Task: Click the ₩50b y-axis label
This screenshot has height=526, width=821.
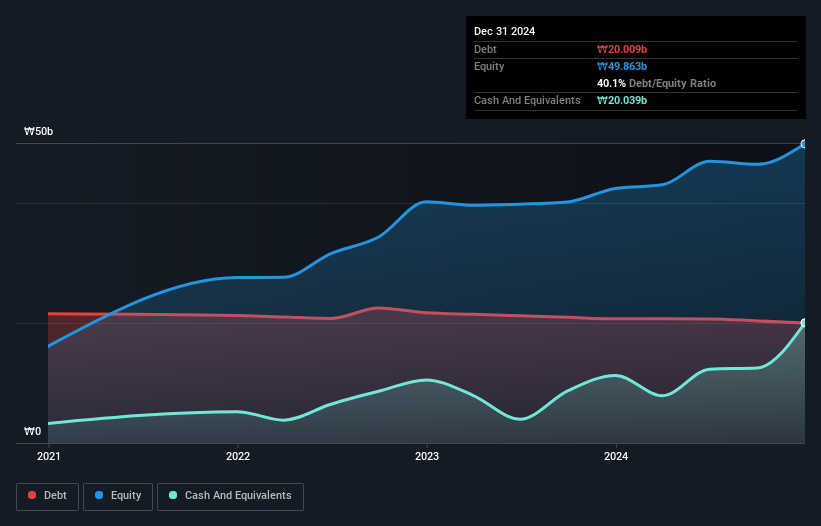Action: [x=38, y=131]
